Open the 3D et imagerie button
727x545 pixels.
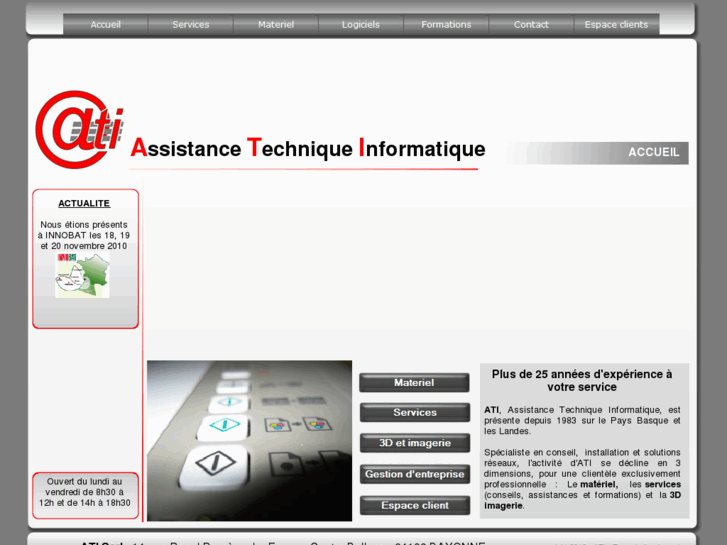pos(415,443)
